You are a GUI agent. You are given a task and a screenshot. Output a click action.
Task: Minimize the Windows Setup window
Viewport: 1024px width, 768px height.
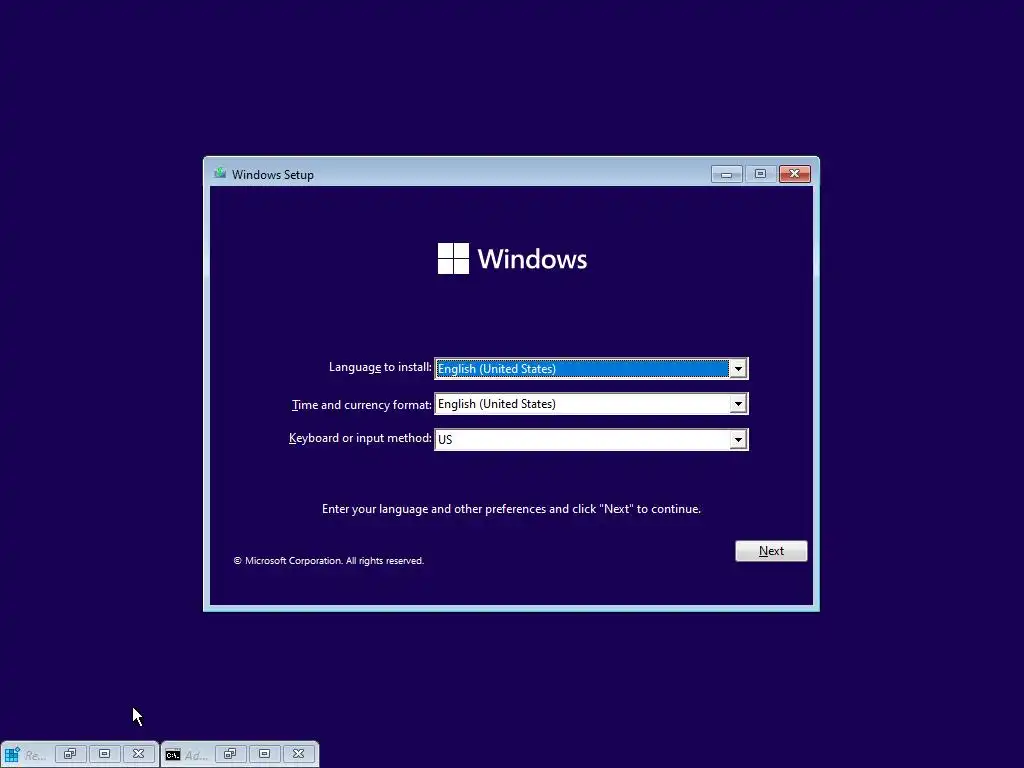pyautogui.click(x=726, y=174)
